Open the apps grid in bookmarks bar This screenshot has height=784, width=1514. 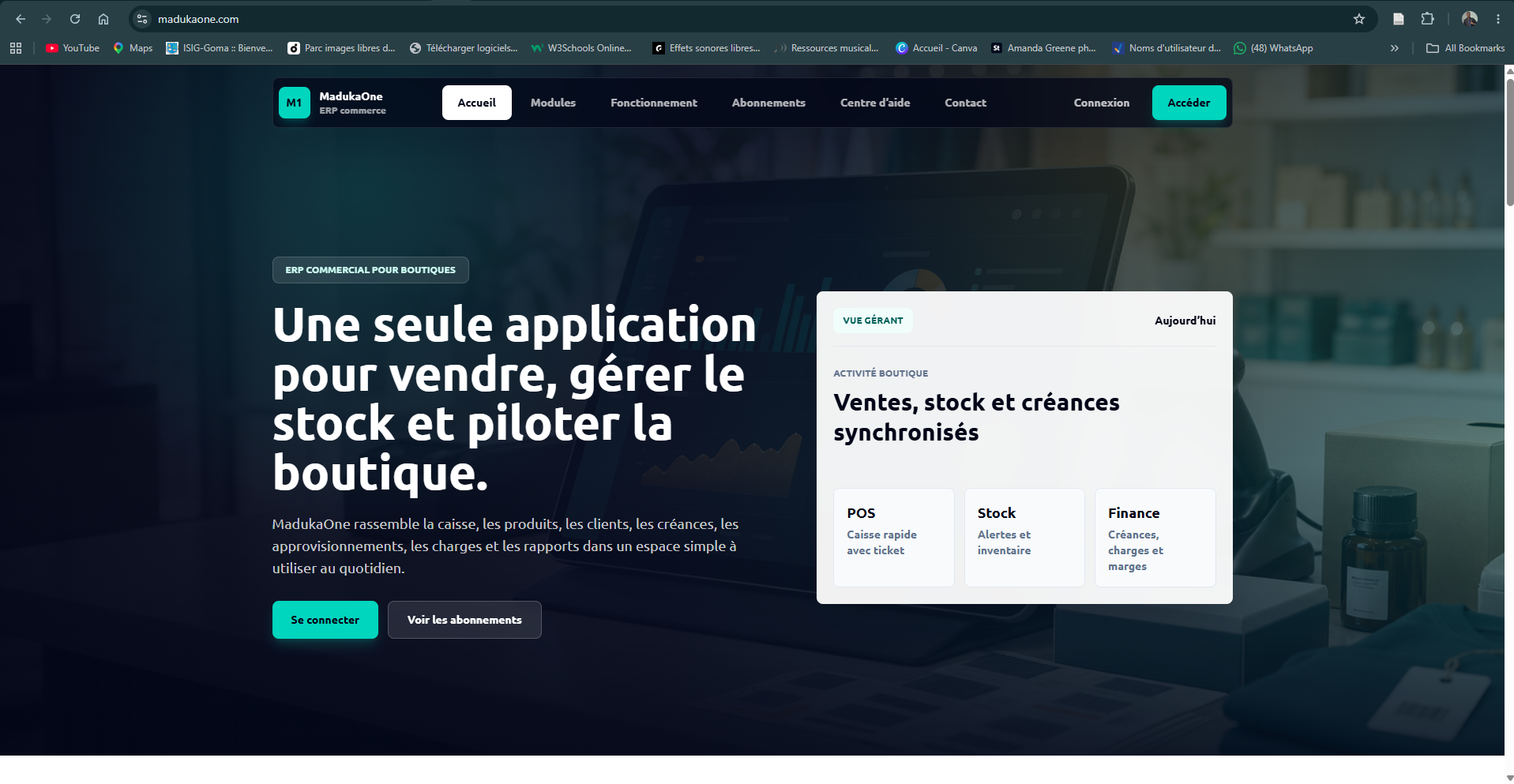[16, 48]
